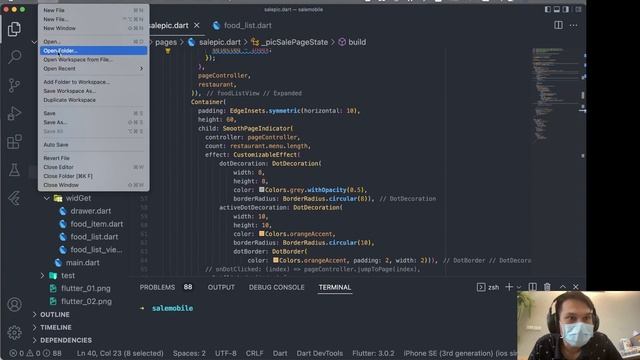Click UTF-8 encoding status item
This screenshot has height=360, width=640.
[226, 353]
